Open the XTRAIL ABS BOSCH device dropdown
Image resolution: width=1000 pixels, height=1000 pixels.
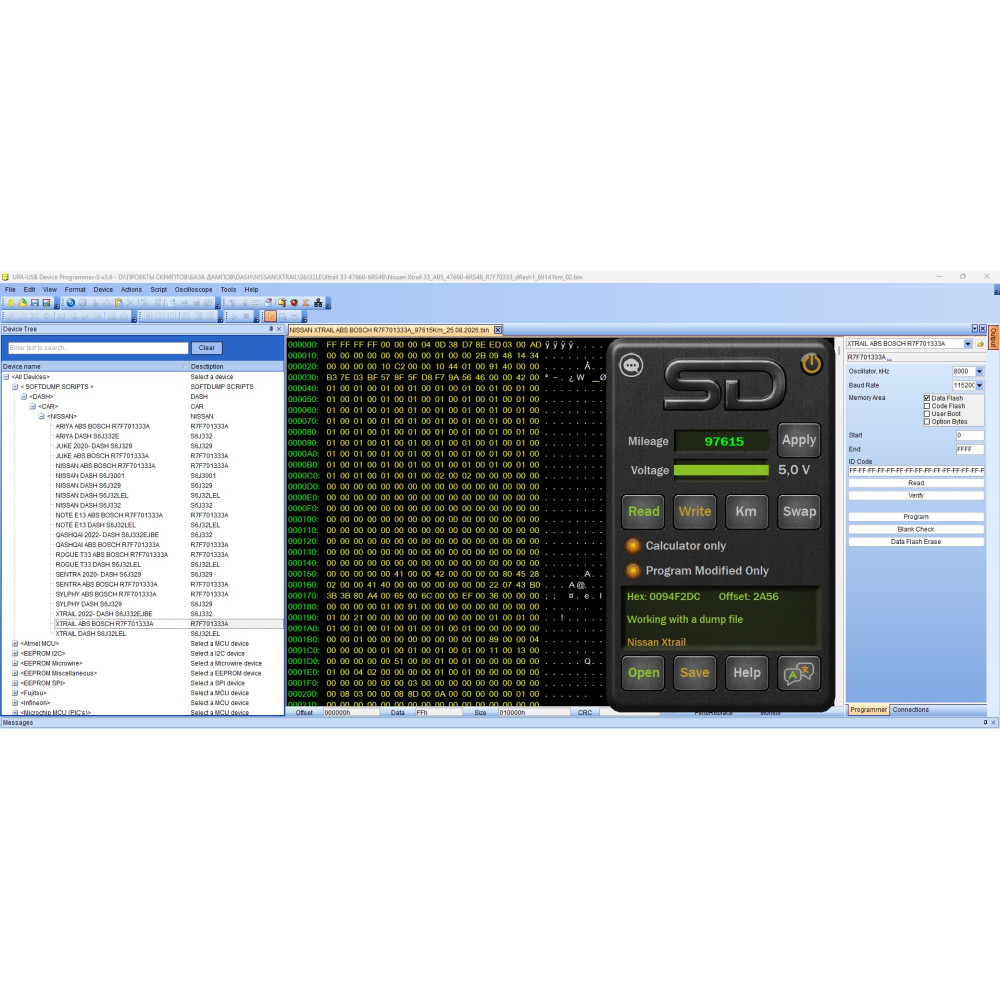coord(968,344)
